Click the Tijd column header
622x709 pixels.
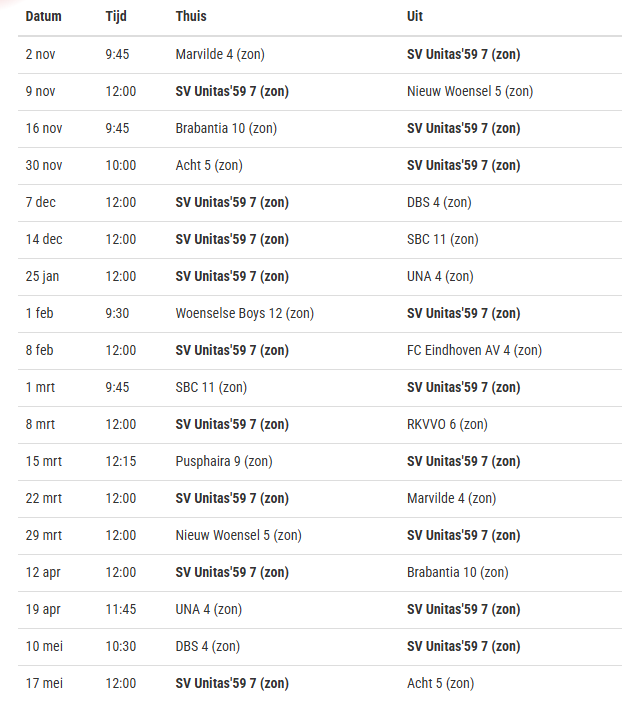tap(116, 16)
